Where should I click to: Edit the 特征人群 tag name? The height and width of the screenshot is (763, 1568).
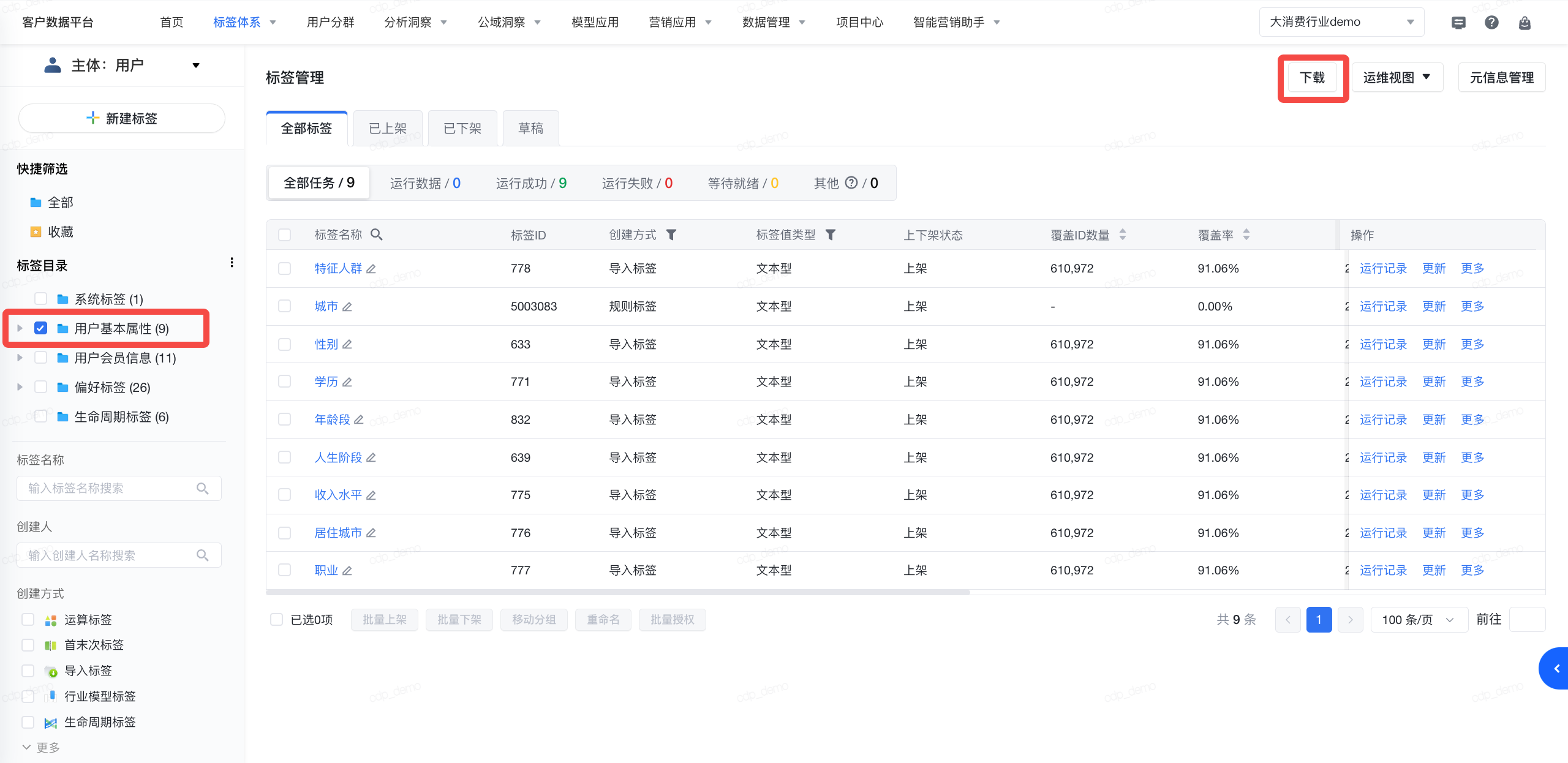[371, 269]
